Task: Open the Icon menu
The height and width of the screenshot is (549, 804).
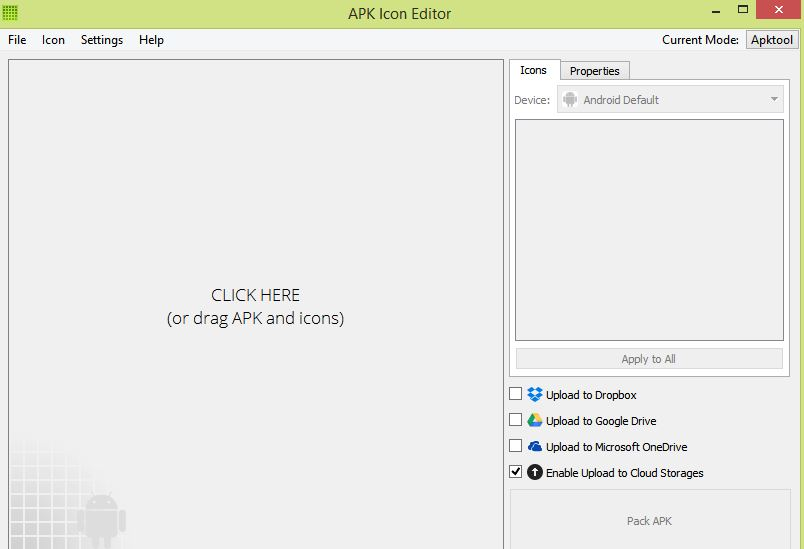Action: pyautogui.click(x=53, y=40)
